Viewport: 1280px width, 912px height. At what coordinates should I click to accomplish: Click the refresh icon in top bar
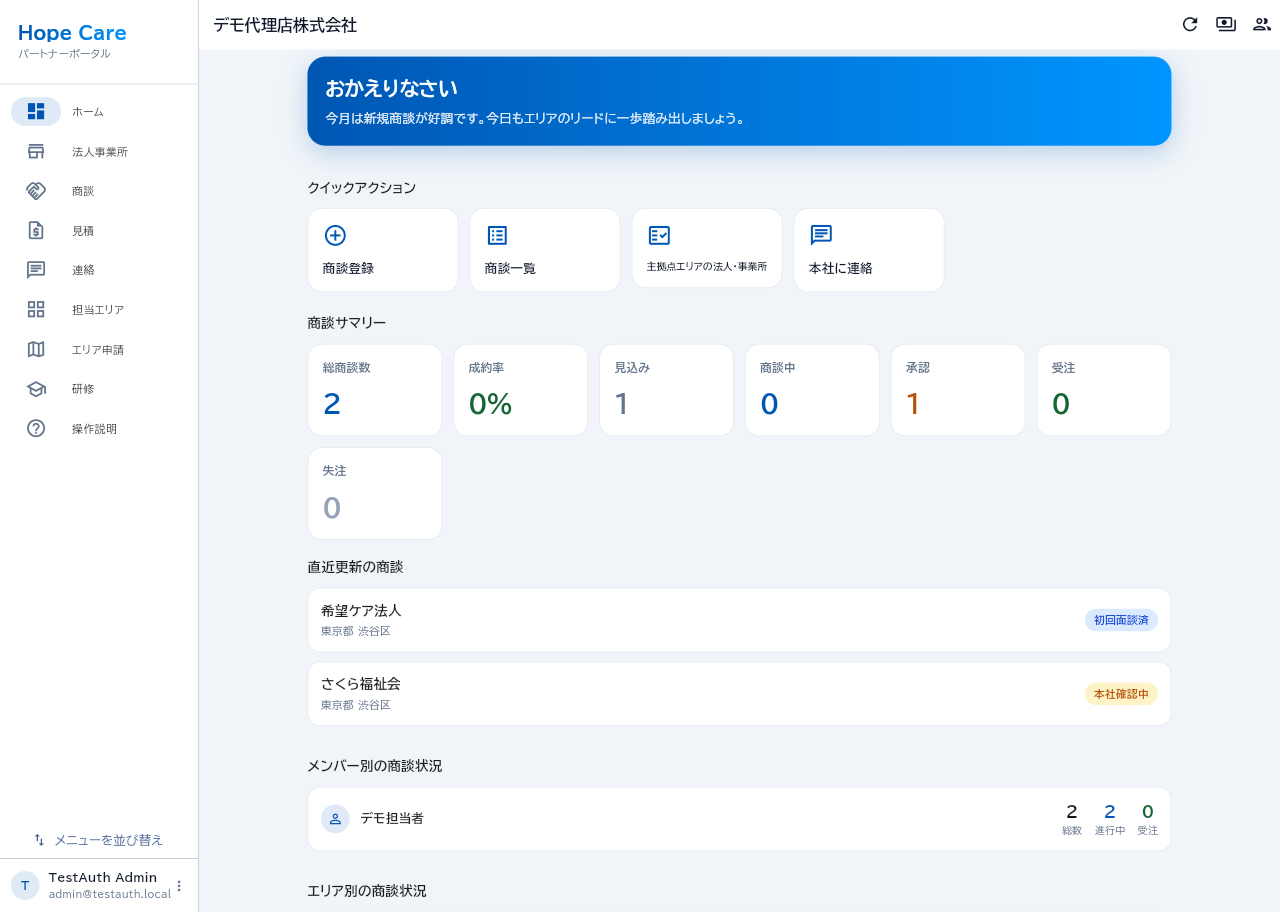coord(1190,24)
